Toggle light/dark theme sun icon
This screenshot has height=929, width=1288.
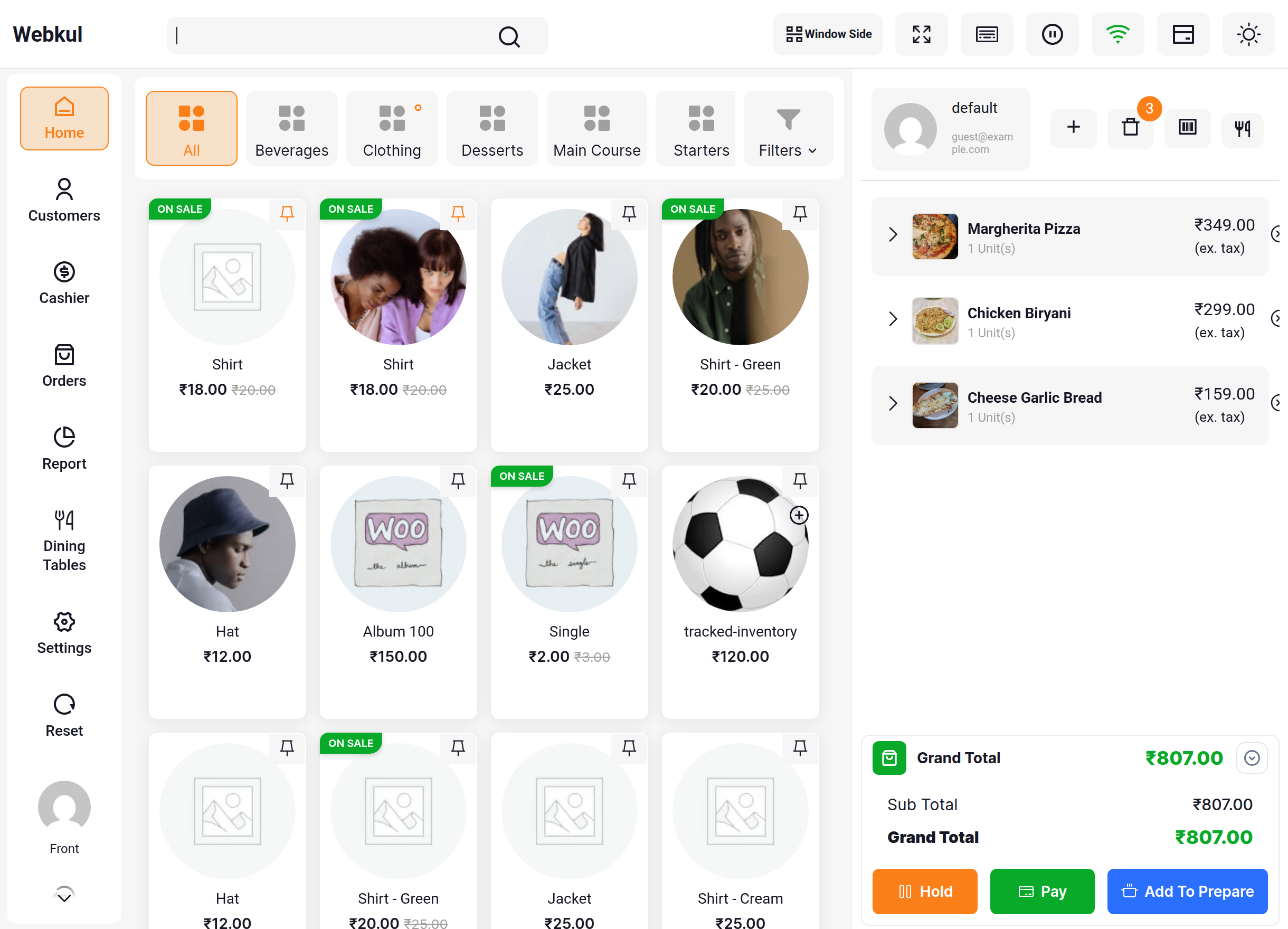pyautogui.click(x=1248, y=34)
